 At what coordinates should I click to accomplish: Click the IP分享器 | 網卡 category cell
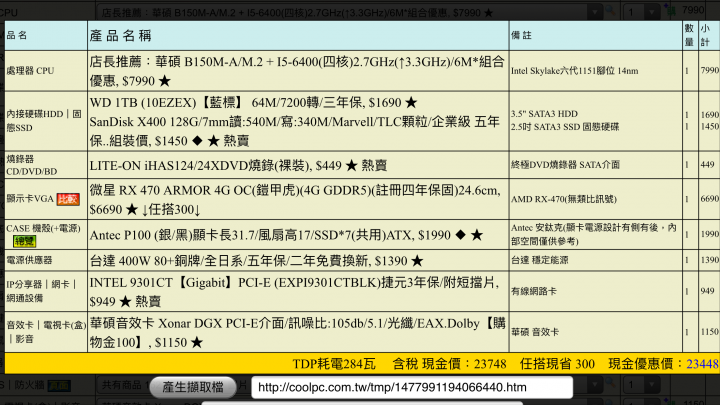pos(46,291)
